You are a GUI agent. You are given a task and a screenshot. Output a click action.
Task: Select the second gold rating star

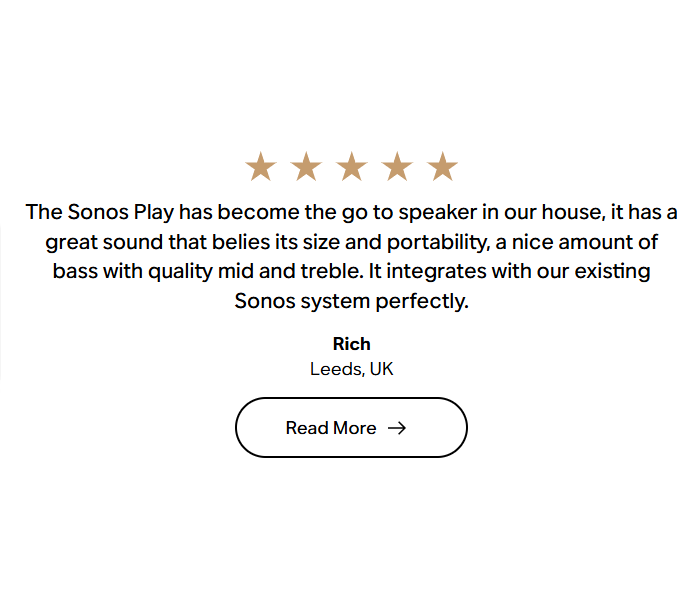coord(306,167)
